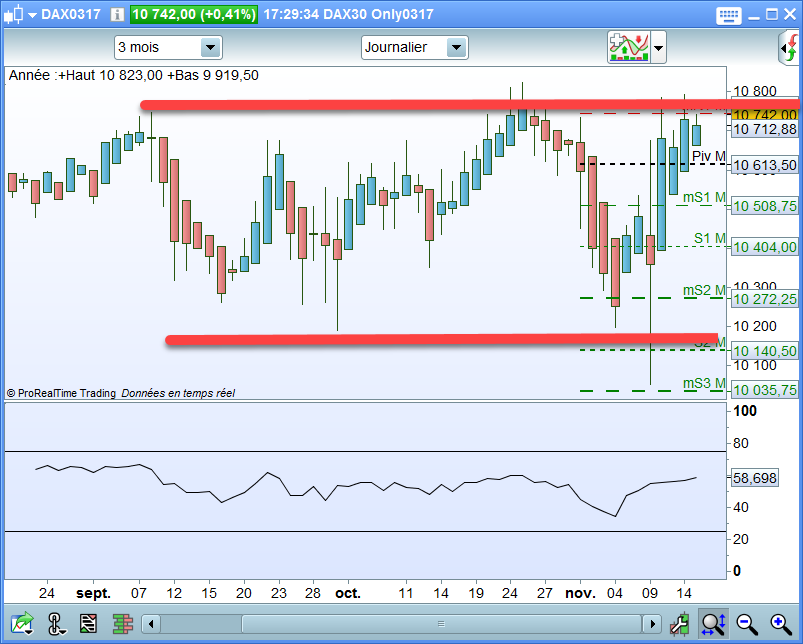Open the chart list properties icon

[x=88, y=624]
